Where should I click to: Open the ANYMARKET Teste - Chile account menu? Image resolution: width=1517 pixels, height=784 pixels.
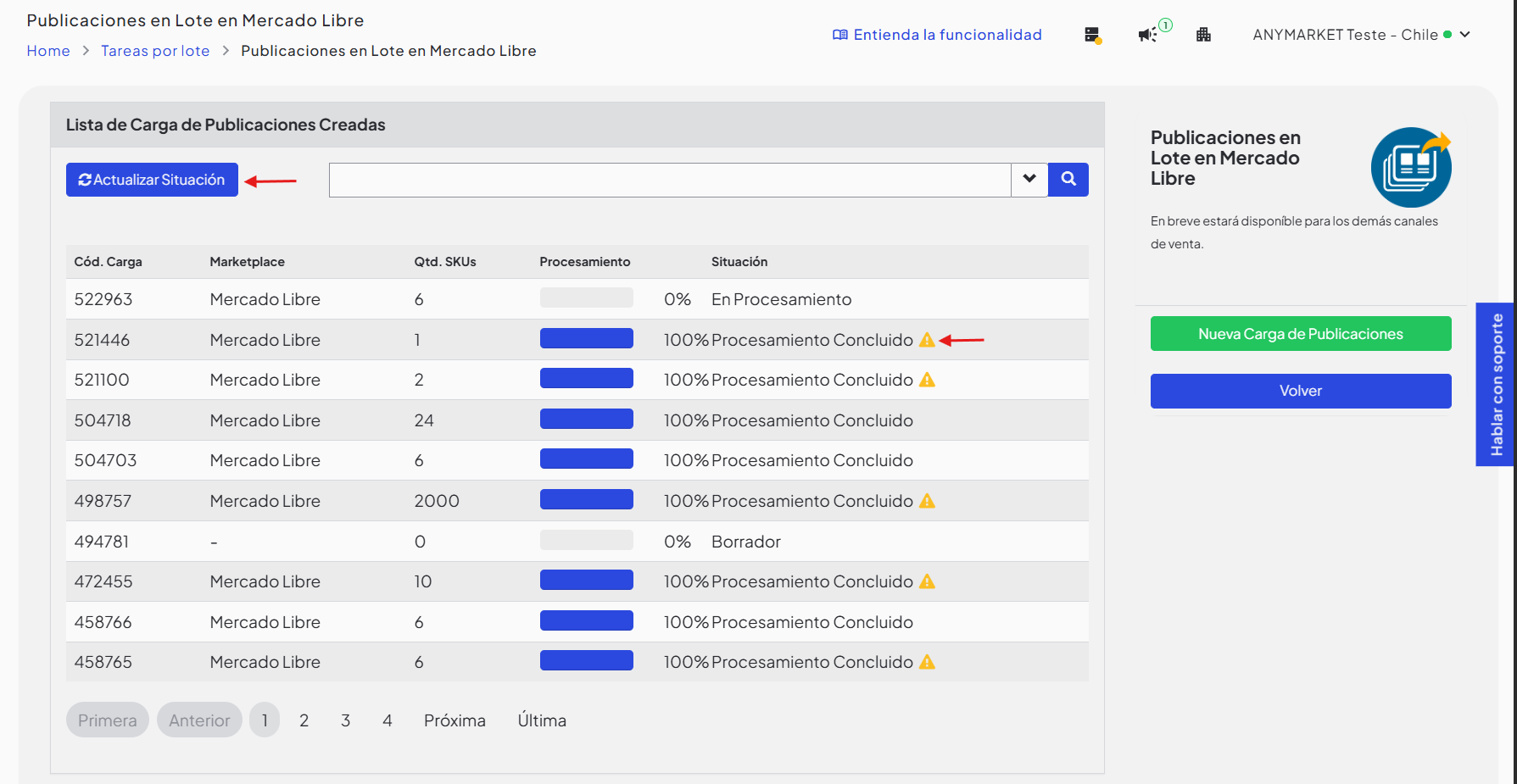pyautogui.click(x=1361, y=35)
